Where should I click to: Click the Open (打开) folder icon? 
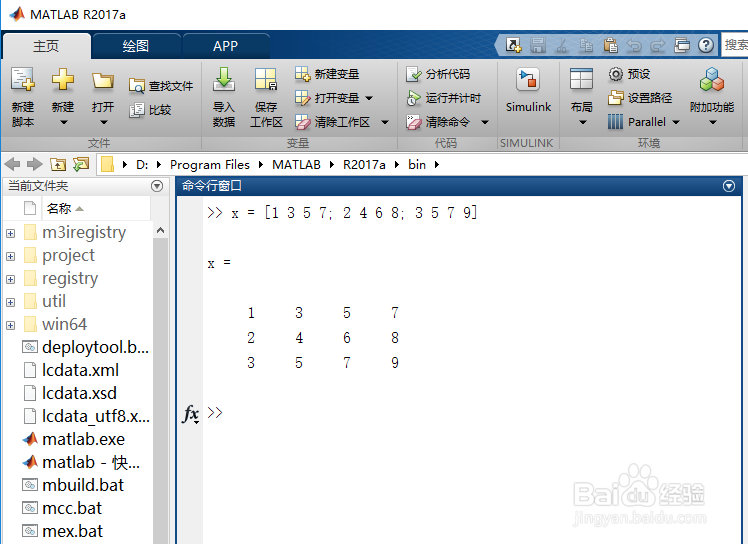103,80
